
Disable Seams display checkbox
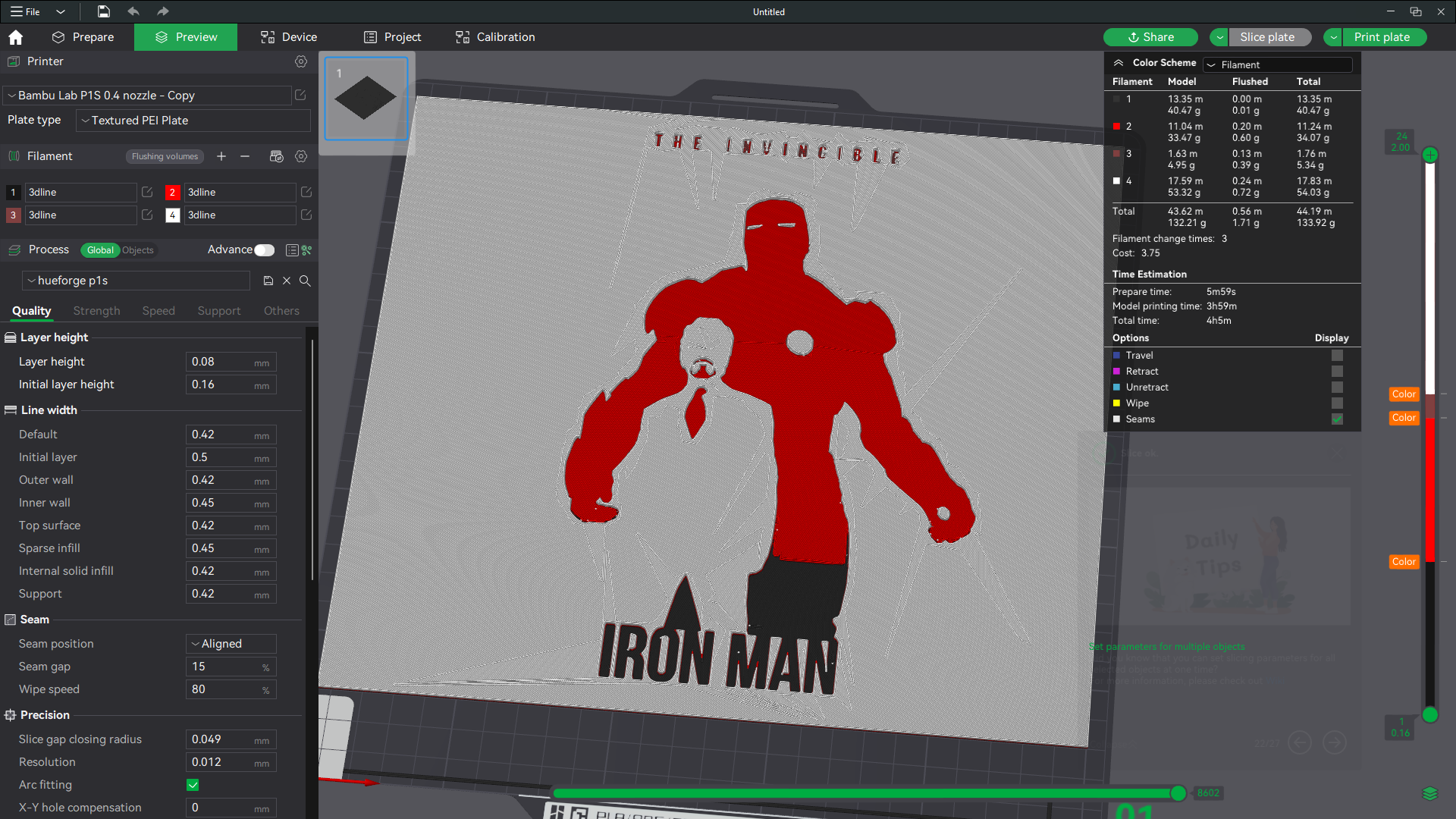coord(1337,419)
